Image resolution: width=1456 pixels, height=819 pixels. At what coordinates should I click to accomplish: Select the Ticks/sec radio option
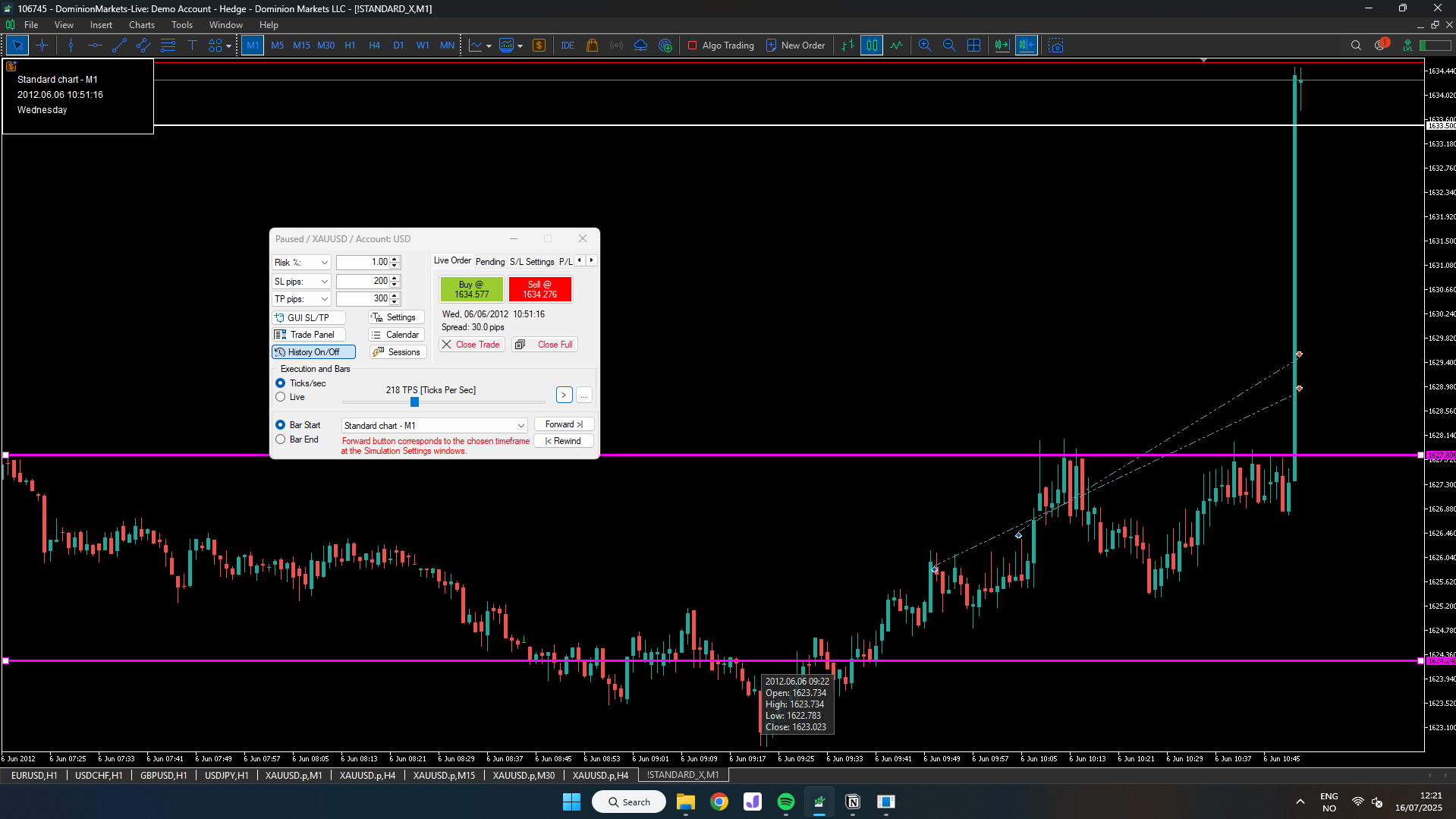point(281,383)
